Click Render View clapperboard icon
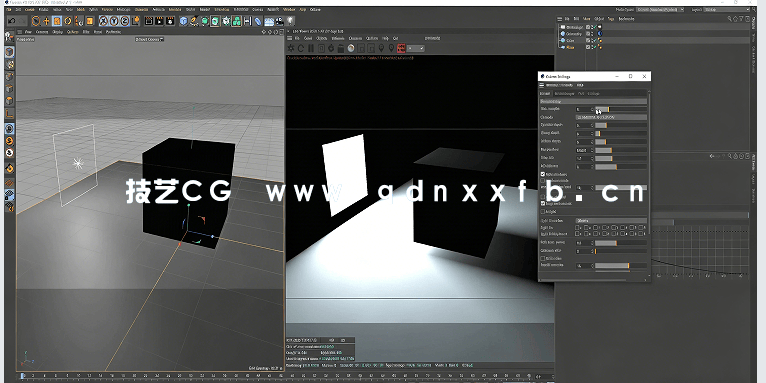Image resolution: width=766 pixels, height=383 pixels. [149, 21]
